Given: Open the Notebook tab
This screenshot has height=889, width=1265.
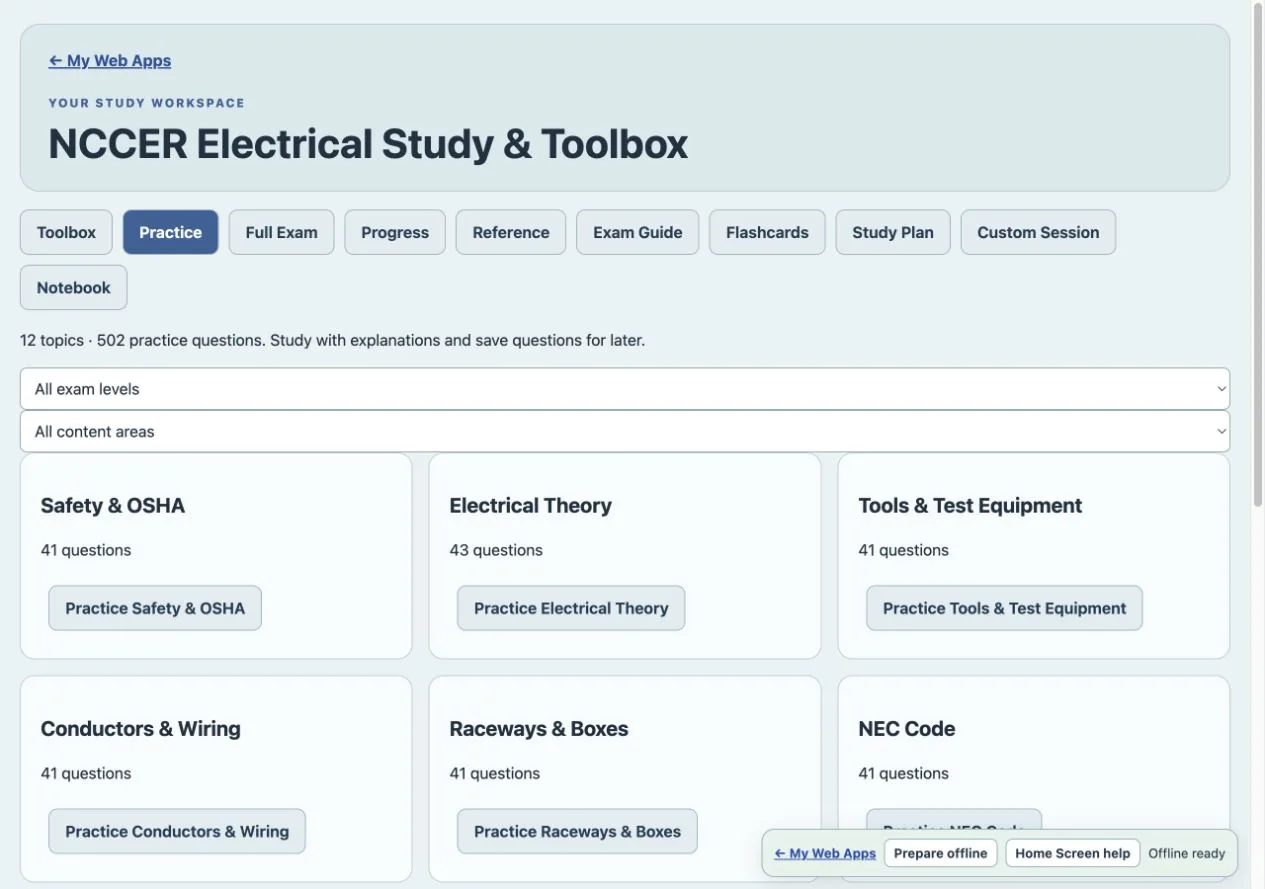Looking at the screenshot, I should 73,287.
